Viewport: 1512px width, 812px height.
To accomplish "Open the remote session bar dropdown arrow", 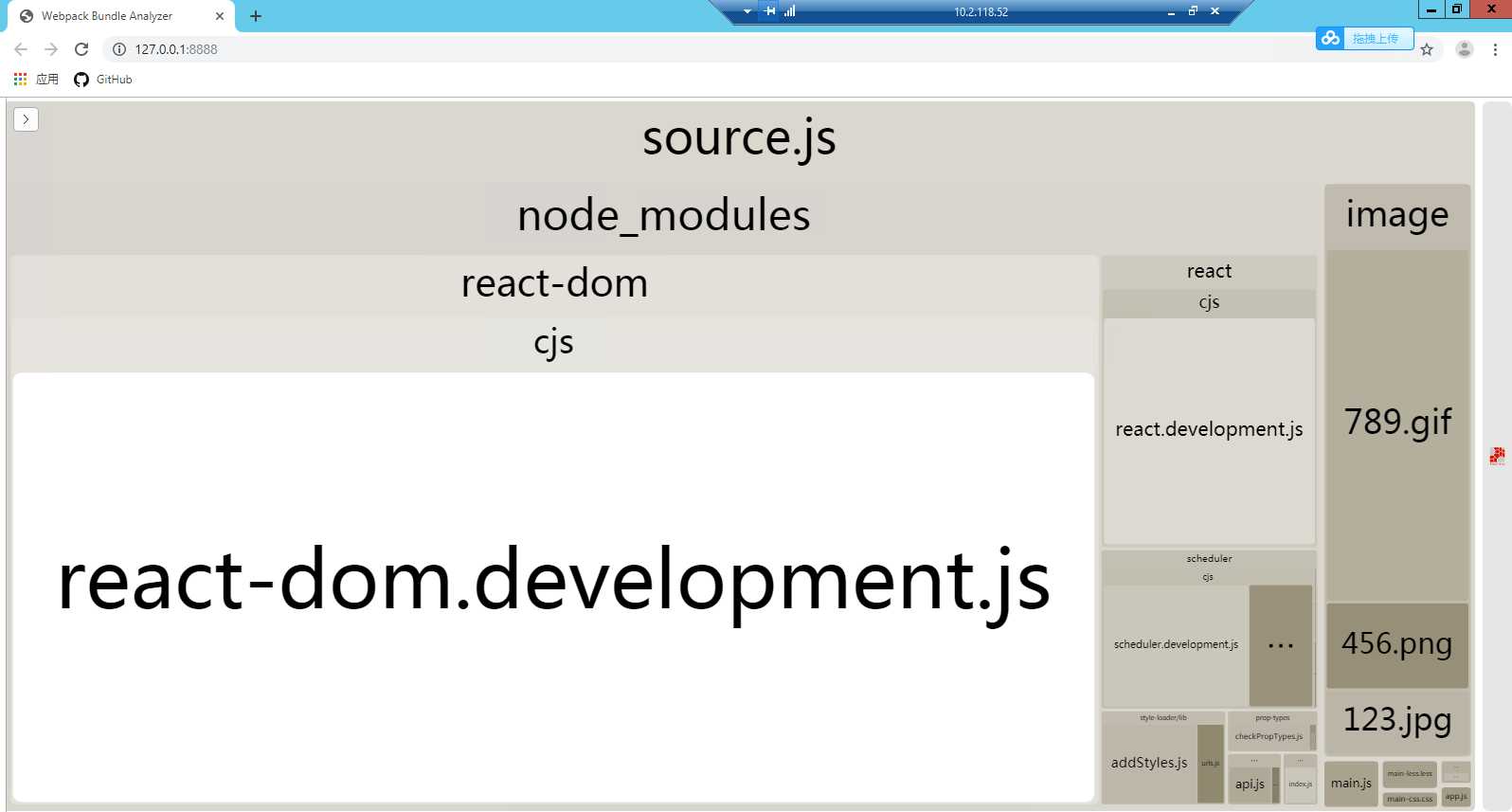I will coord(747,11).
